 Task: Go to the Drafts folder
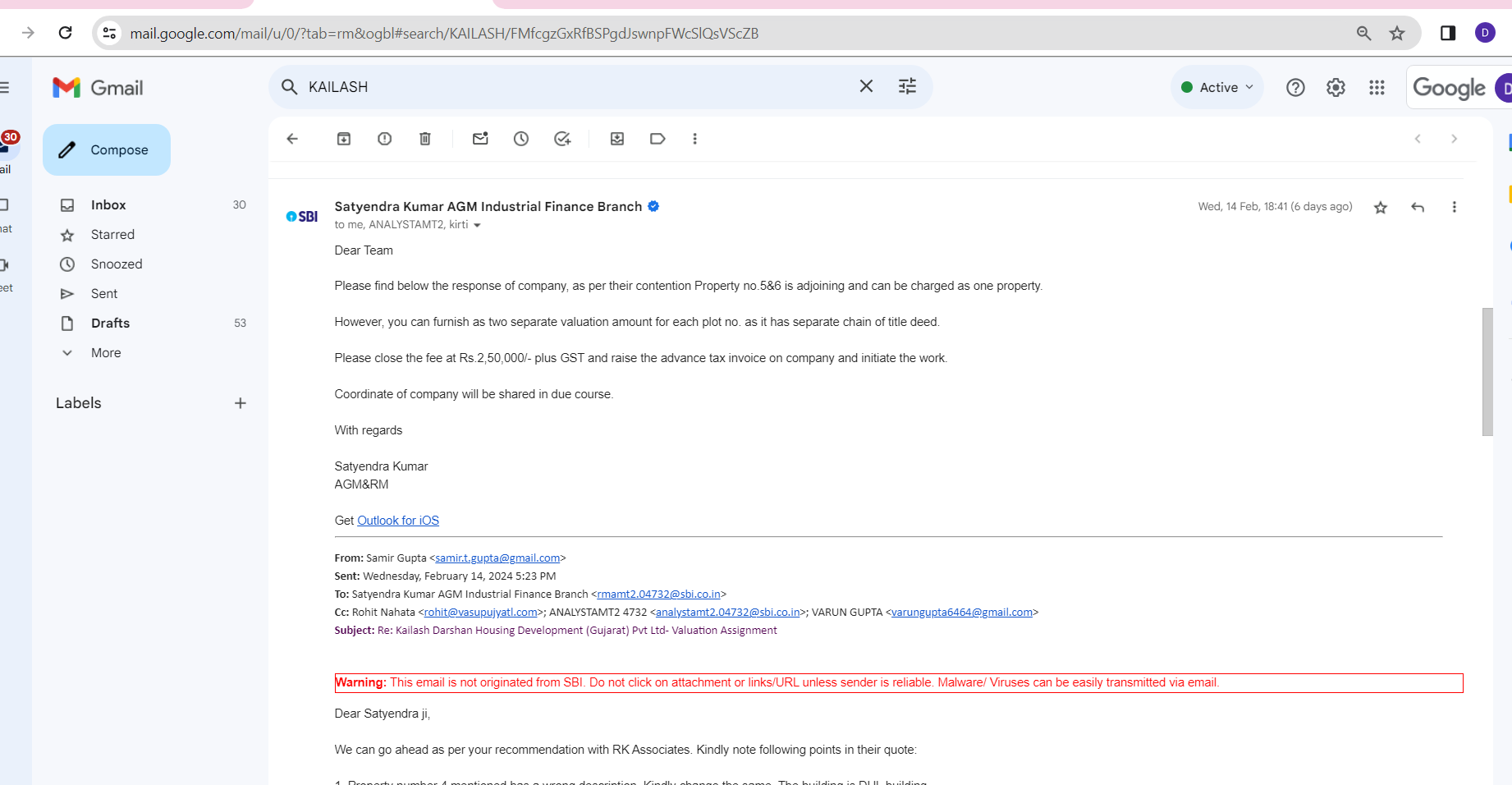(x=110, y=324)
